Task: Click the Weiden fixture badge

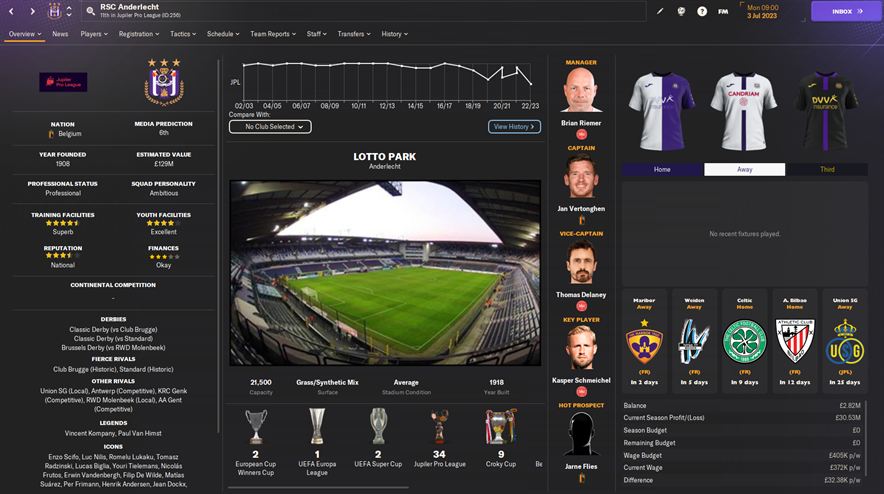Action: [694, 341]
